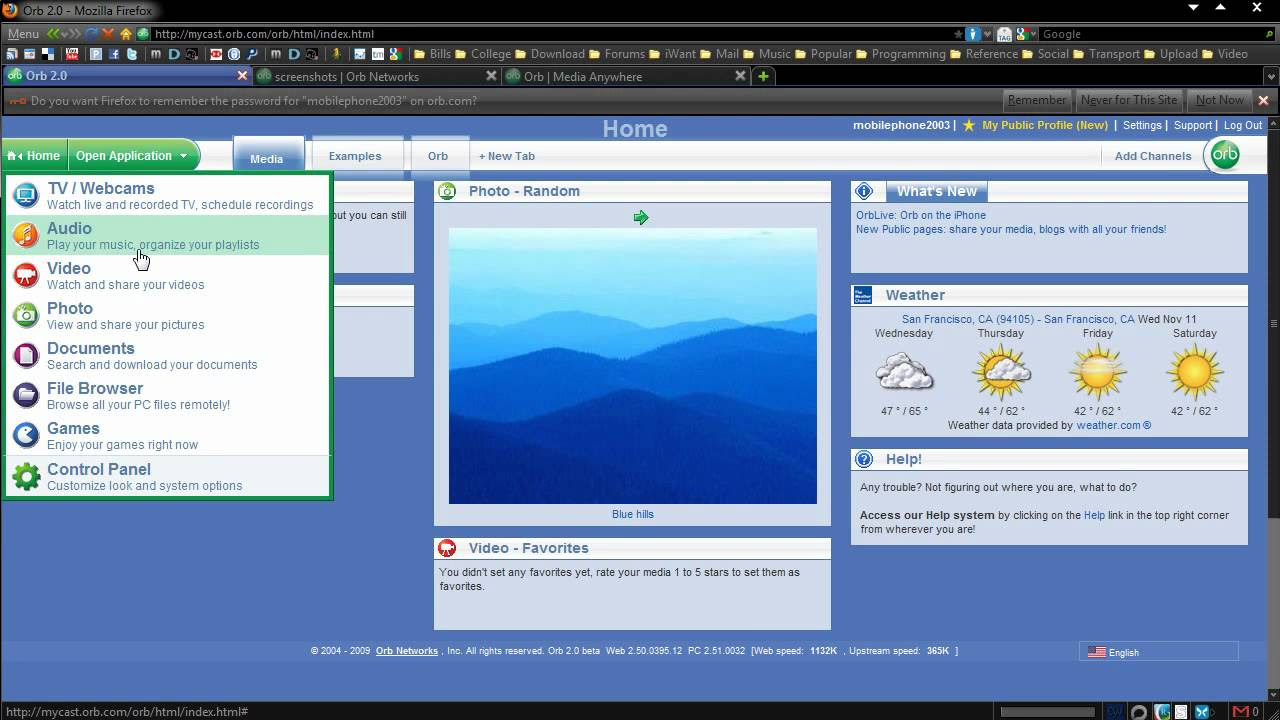Image resolution: width=1280 pixels, height=720 pixels.
Task: Click the bookmark star icon in address bar
Action: tap(958, 34)
